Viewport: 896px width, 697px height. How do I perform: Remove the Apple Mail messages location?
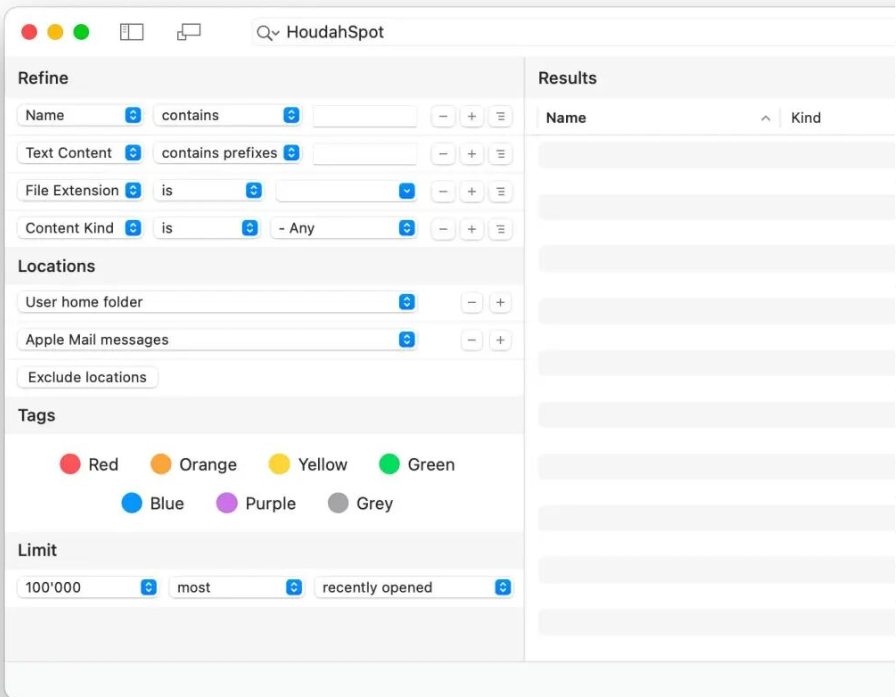pos(471,341)
